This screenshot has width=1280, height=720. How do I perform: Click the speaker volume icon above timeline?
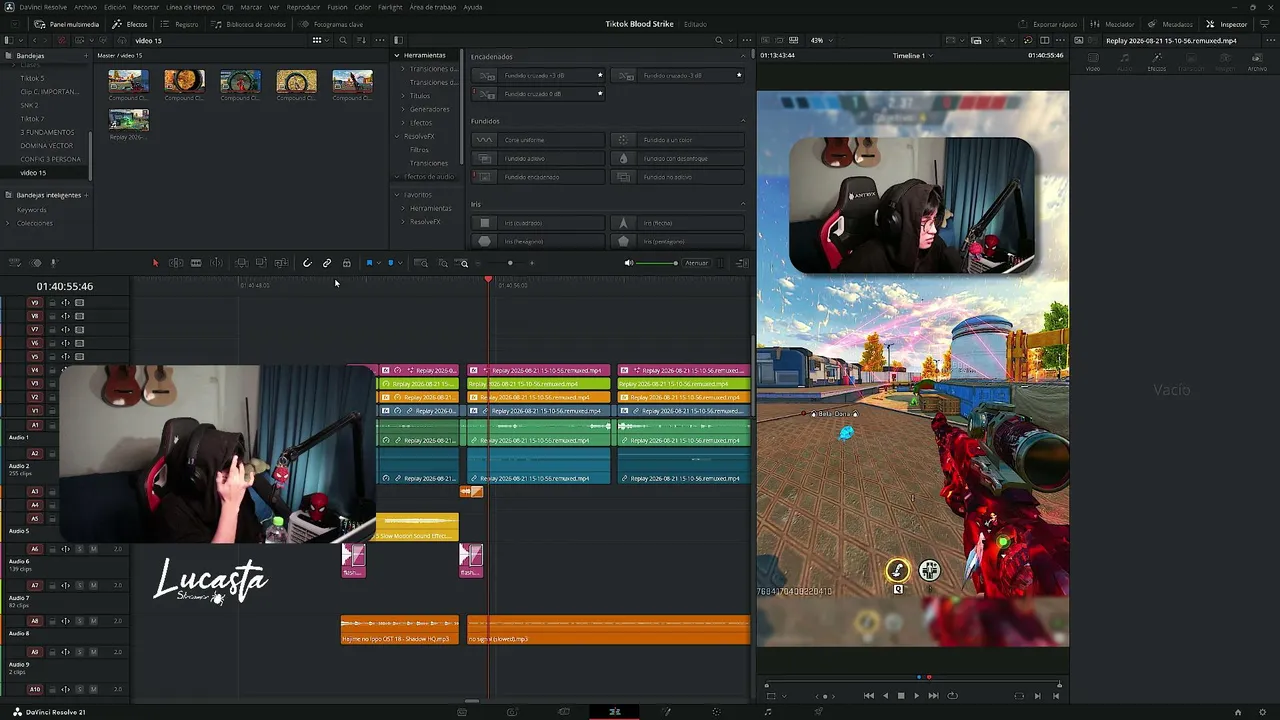[x=629, y=263]
